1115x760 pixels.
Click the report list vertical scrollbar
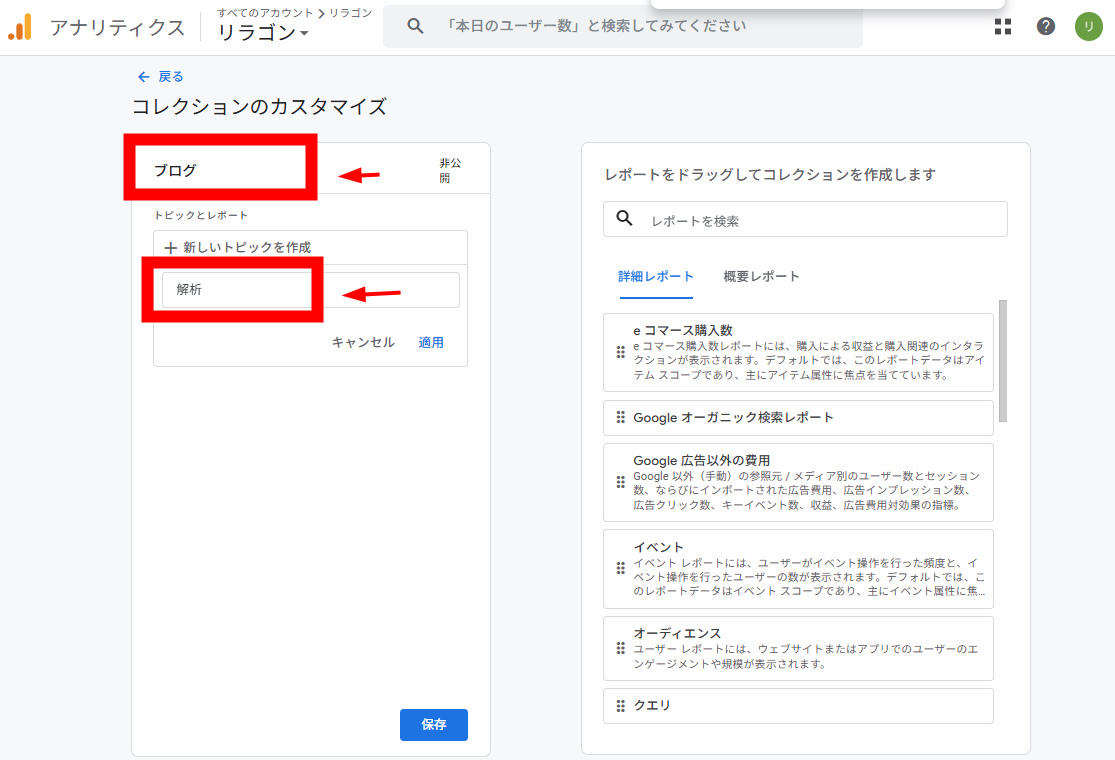tap(1003, 360)
